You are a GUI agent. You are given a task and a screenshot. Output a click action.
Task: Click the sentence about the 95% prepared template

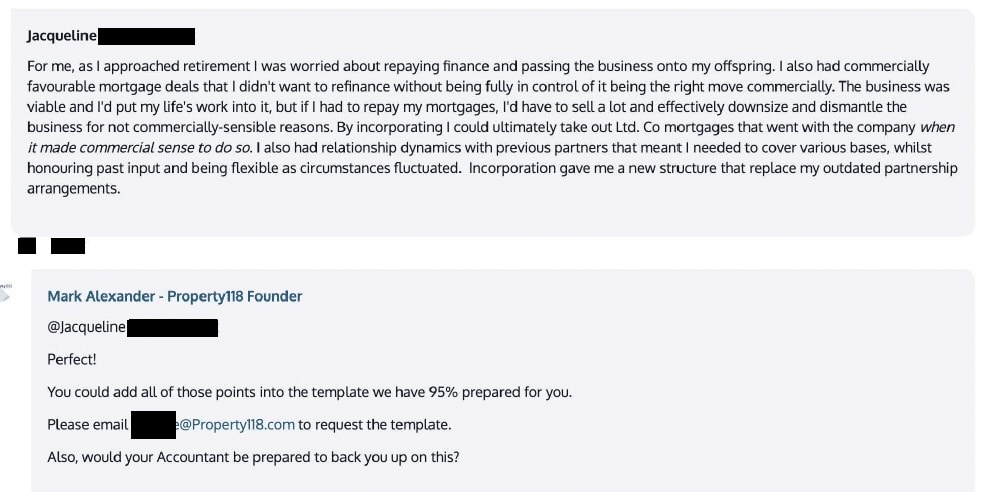[309, 392]
